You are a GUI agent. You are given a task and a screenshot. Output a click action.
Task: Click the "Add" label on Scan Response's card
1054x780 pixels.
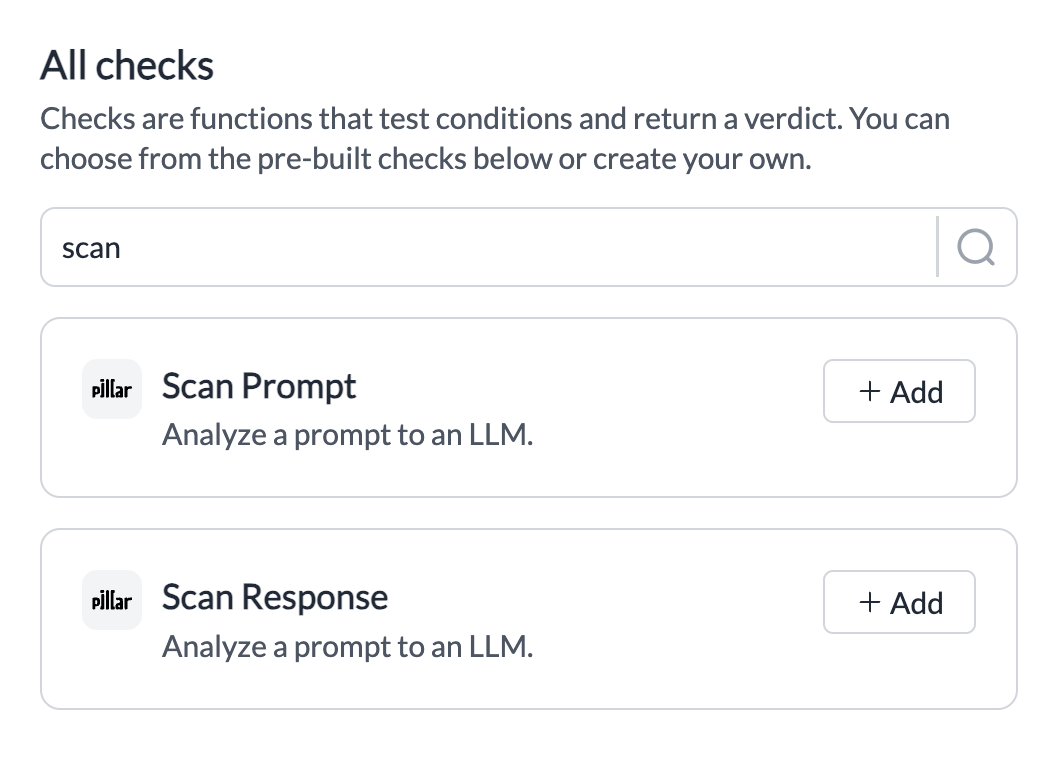click(x=916, y=603)
